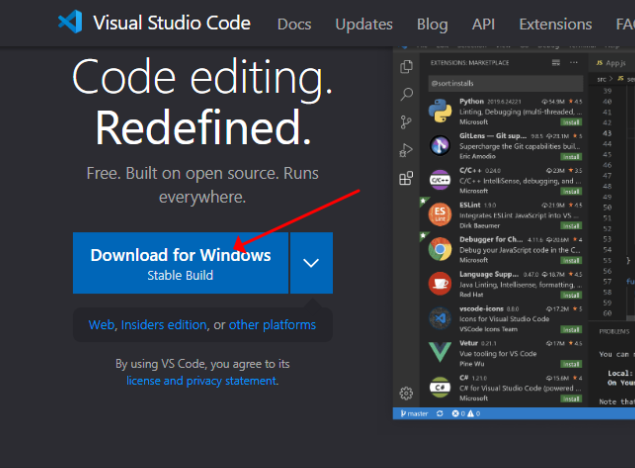The width and height of the screenshot is (635, 468).
Task: Click the errors count status bar icon
Action: [458, 413]
